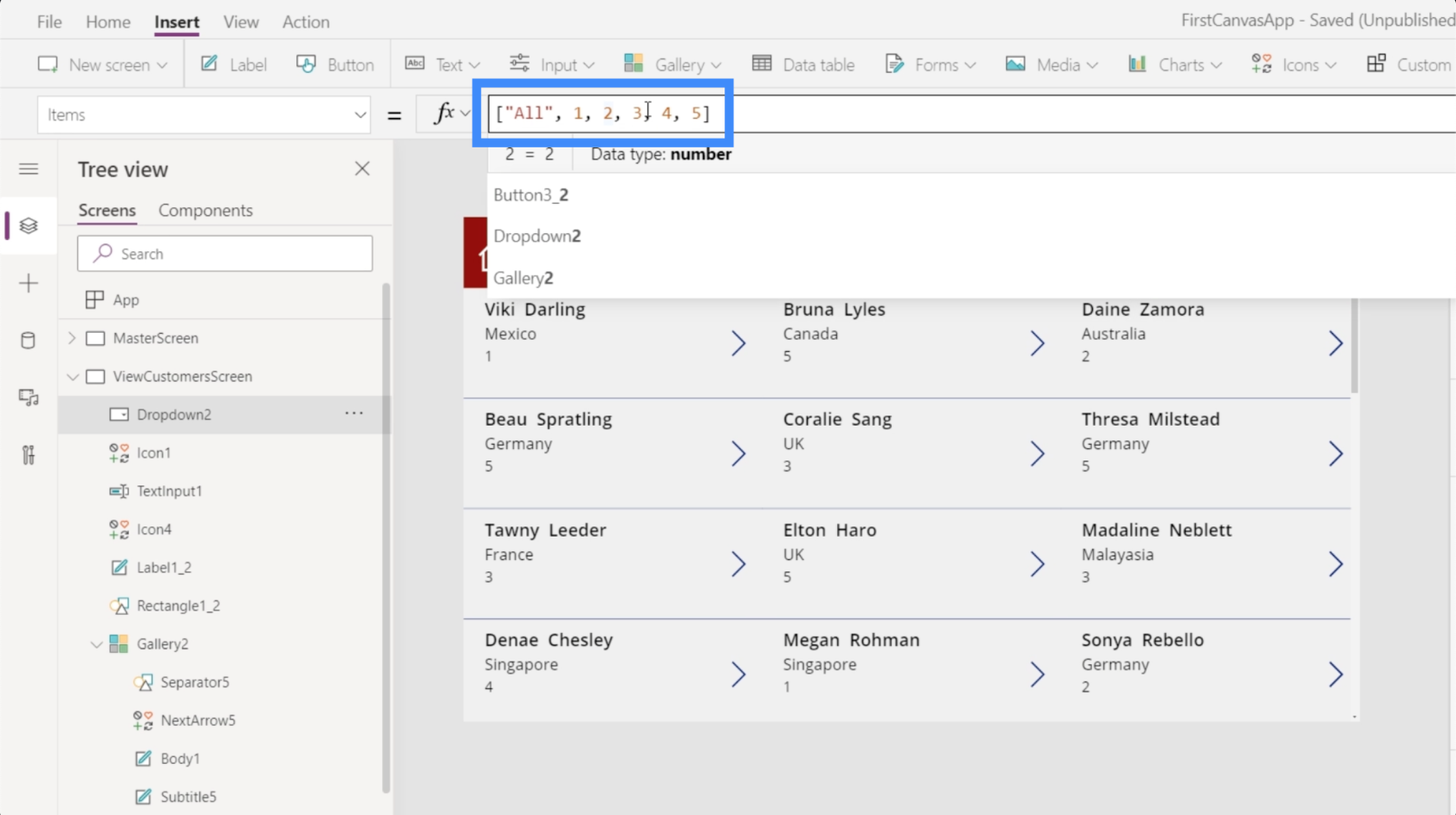Insert a Data table
This screenshot has width=1456, height=815.
[x=803, y=64]
